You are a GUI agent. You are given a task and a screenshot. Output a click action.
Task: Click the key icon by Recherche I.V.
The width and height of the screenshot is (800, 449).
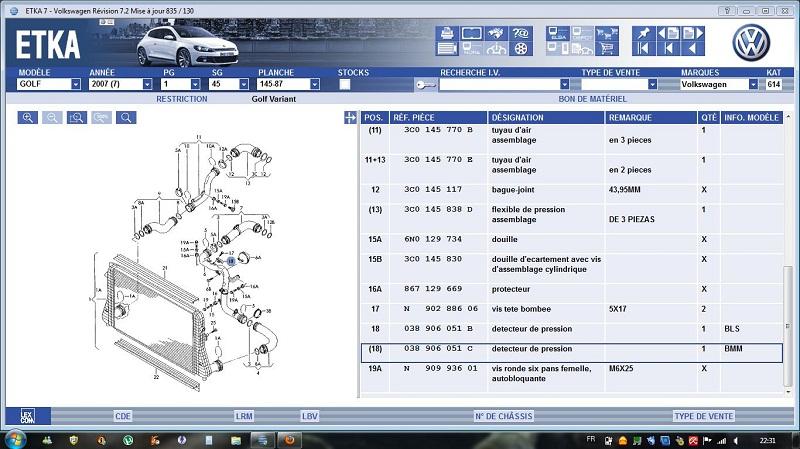coord(426,85)
